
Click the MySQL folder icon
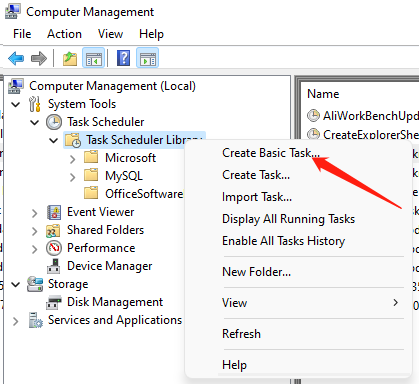pyautogui.click(x=91, y=175)
